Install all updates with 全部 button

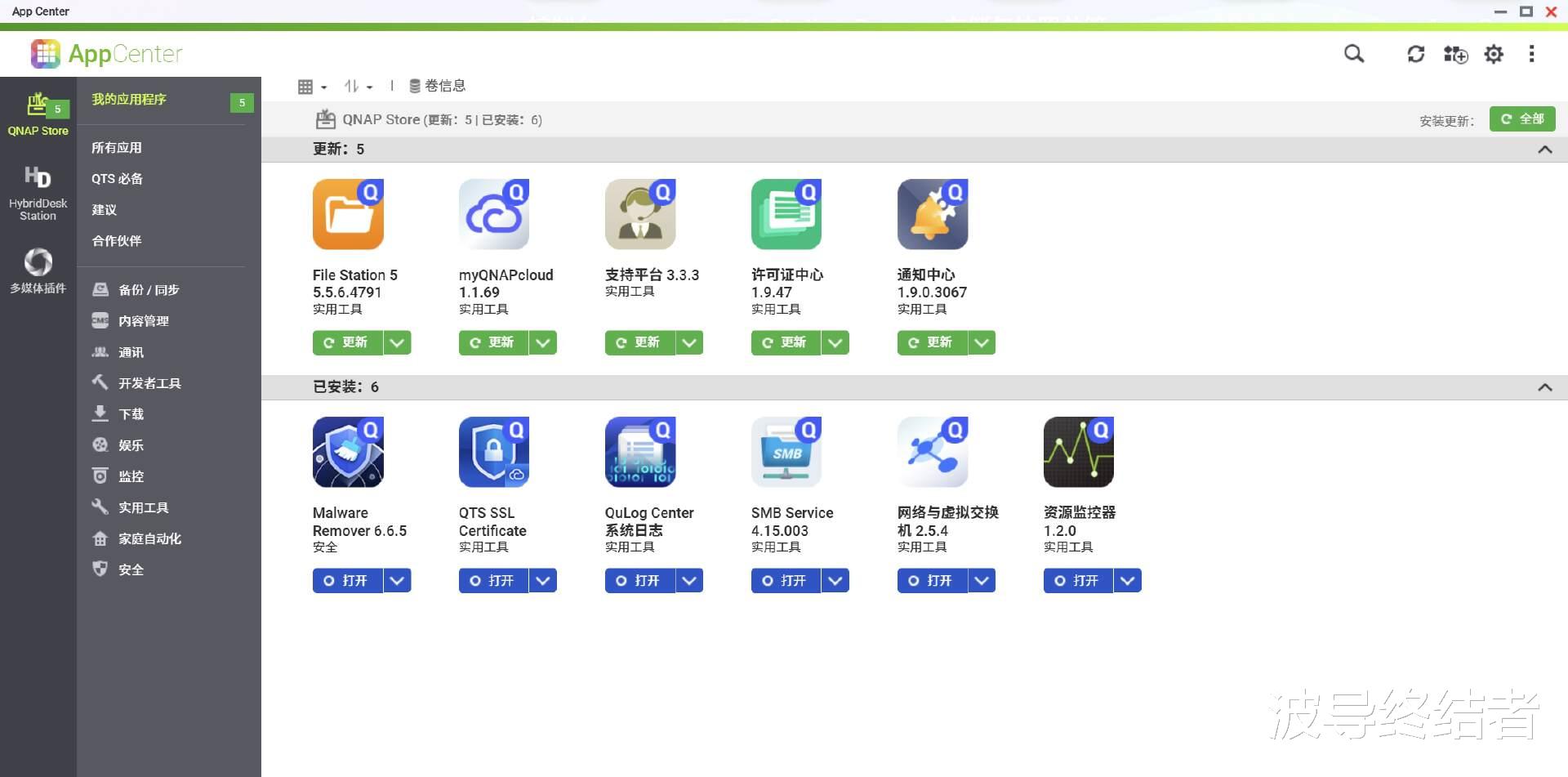tap(1522, 119)
